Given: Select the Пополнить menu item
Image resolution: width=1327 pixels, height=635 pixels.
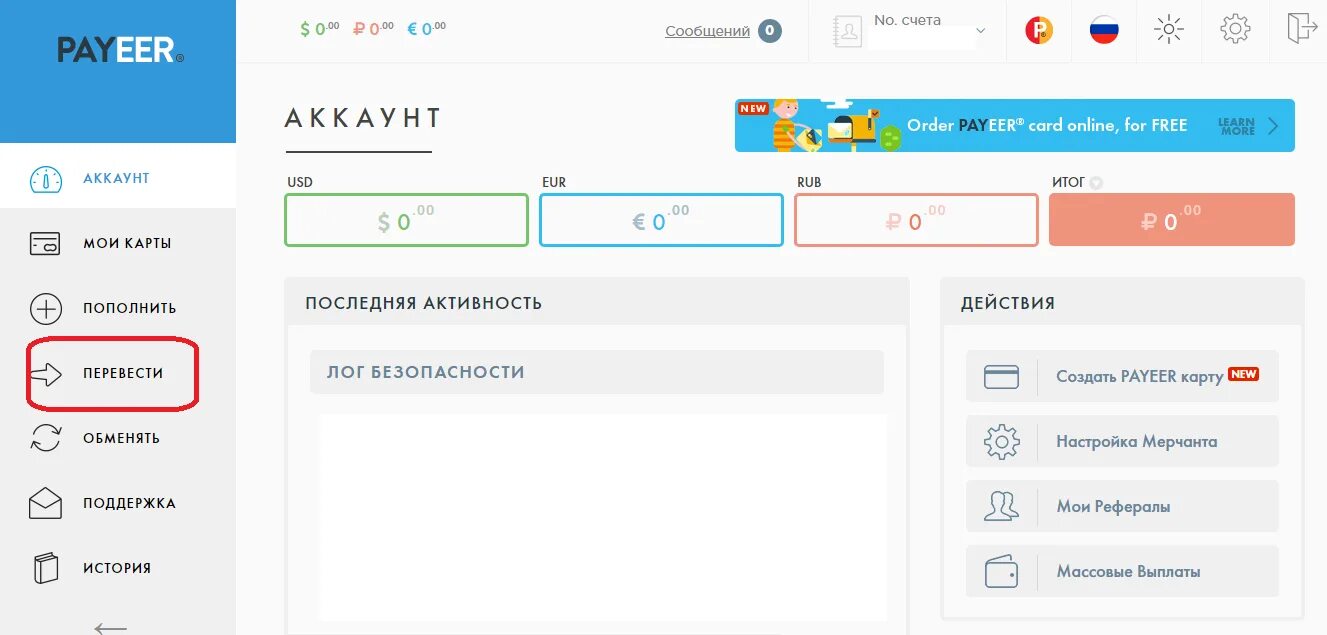Looking at the screenshot, I should pyautogui.click(x=118, y=308).
